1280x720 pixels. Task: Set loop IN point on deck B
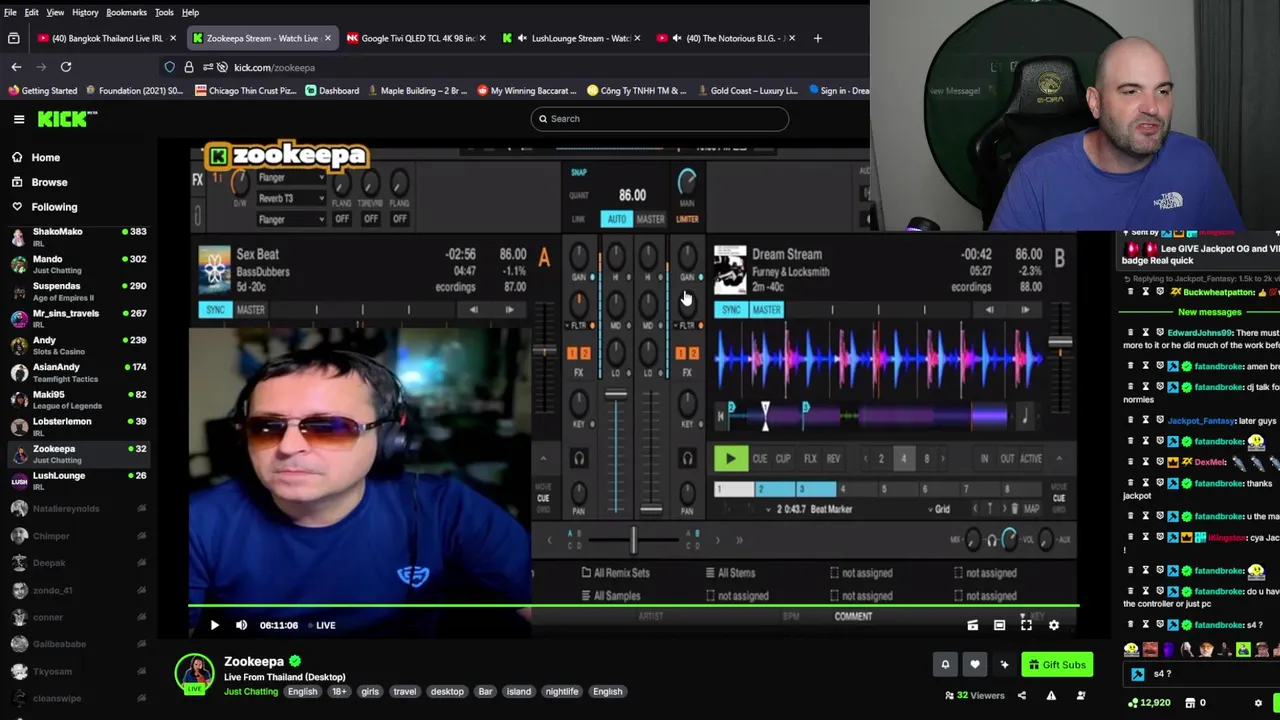(x=984, y=459)
